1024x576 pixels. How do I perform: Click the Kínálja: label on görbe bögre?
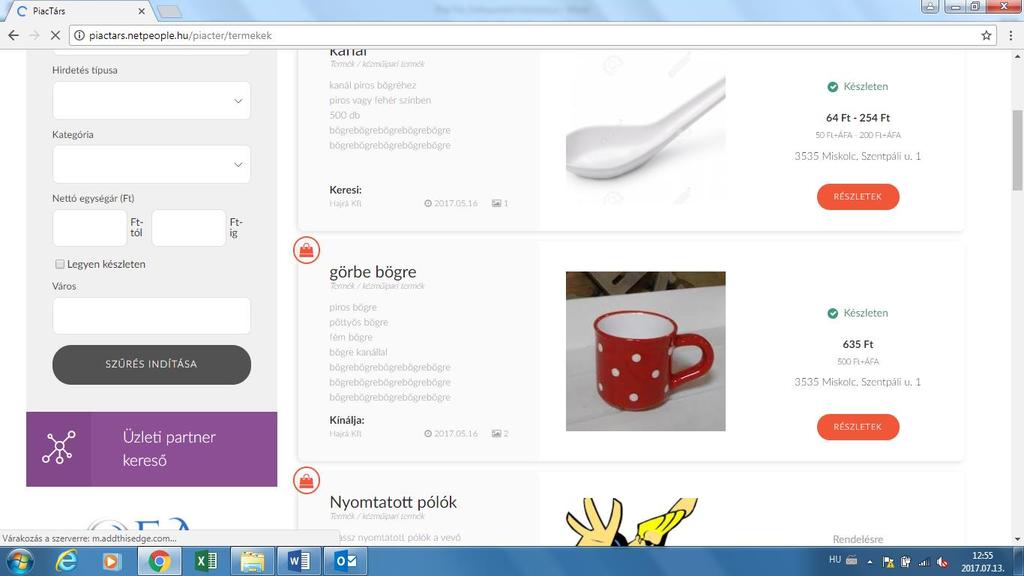[x=347, y=420]
